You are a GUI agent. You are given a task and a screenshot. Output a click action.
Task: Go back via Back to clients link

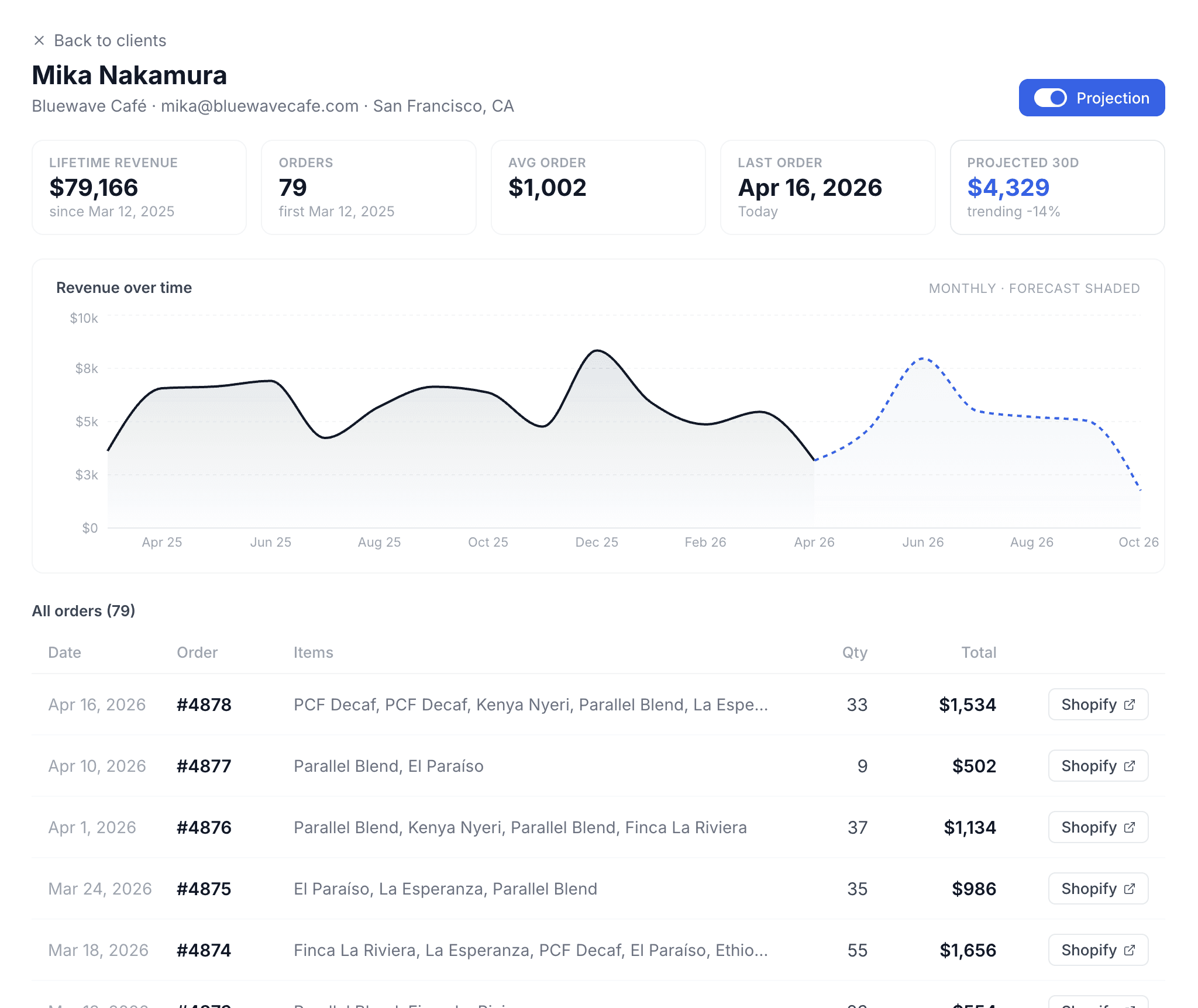[x=110, y=40]
